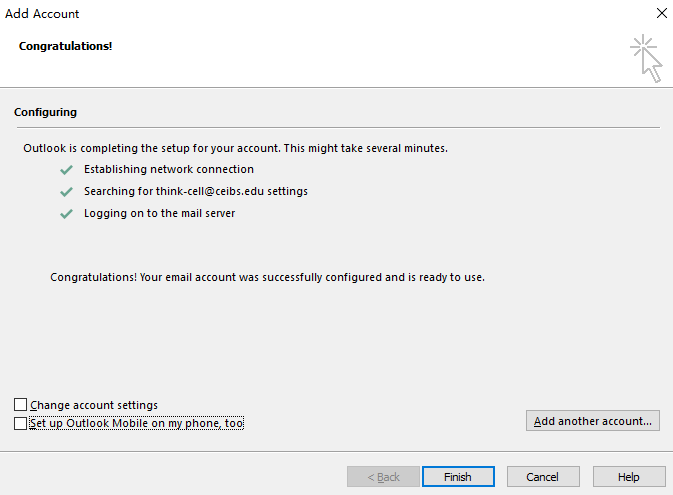The width and height of the screenshot is (673, 495).
Task: Click the checkmark beside Logging on to mail server
Action: [x=67, y=213]
